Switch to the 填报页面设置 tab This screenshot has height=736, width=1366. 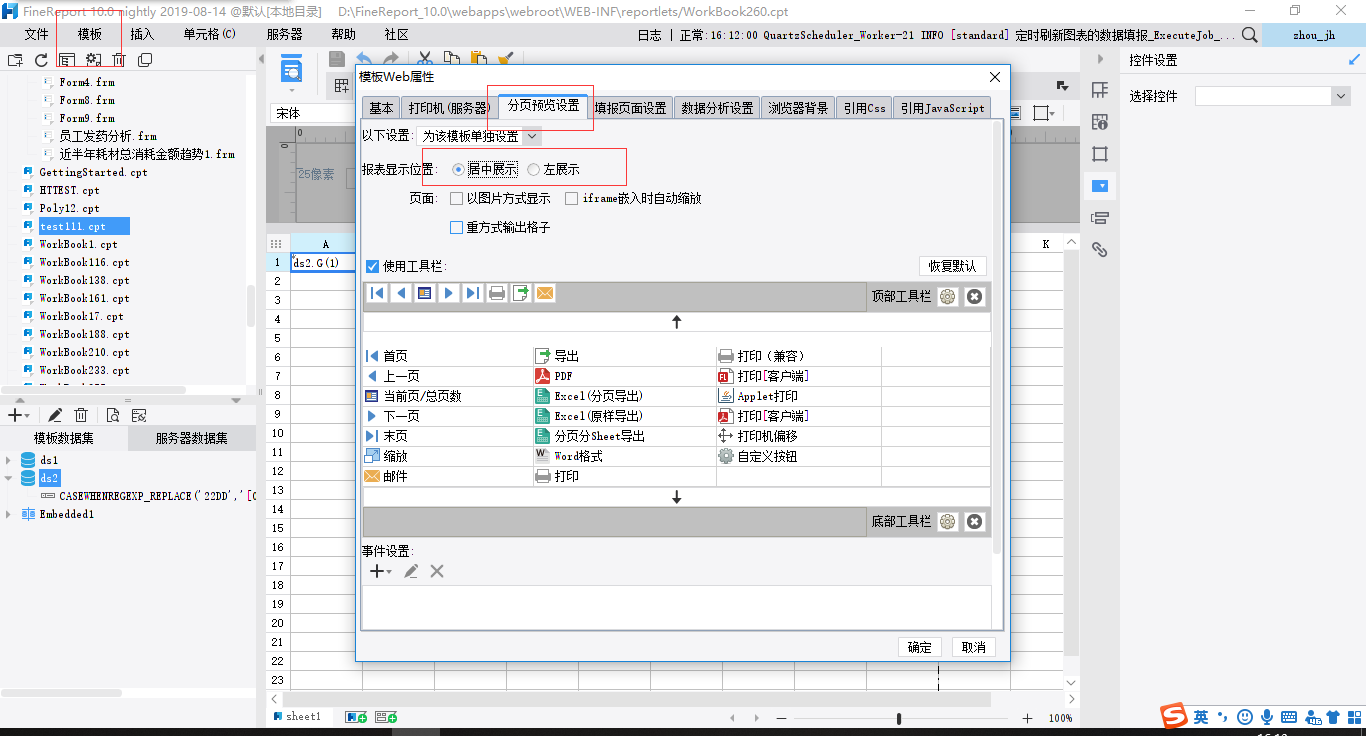click(x=630, y=108)
